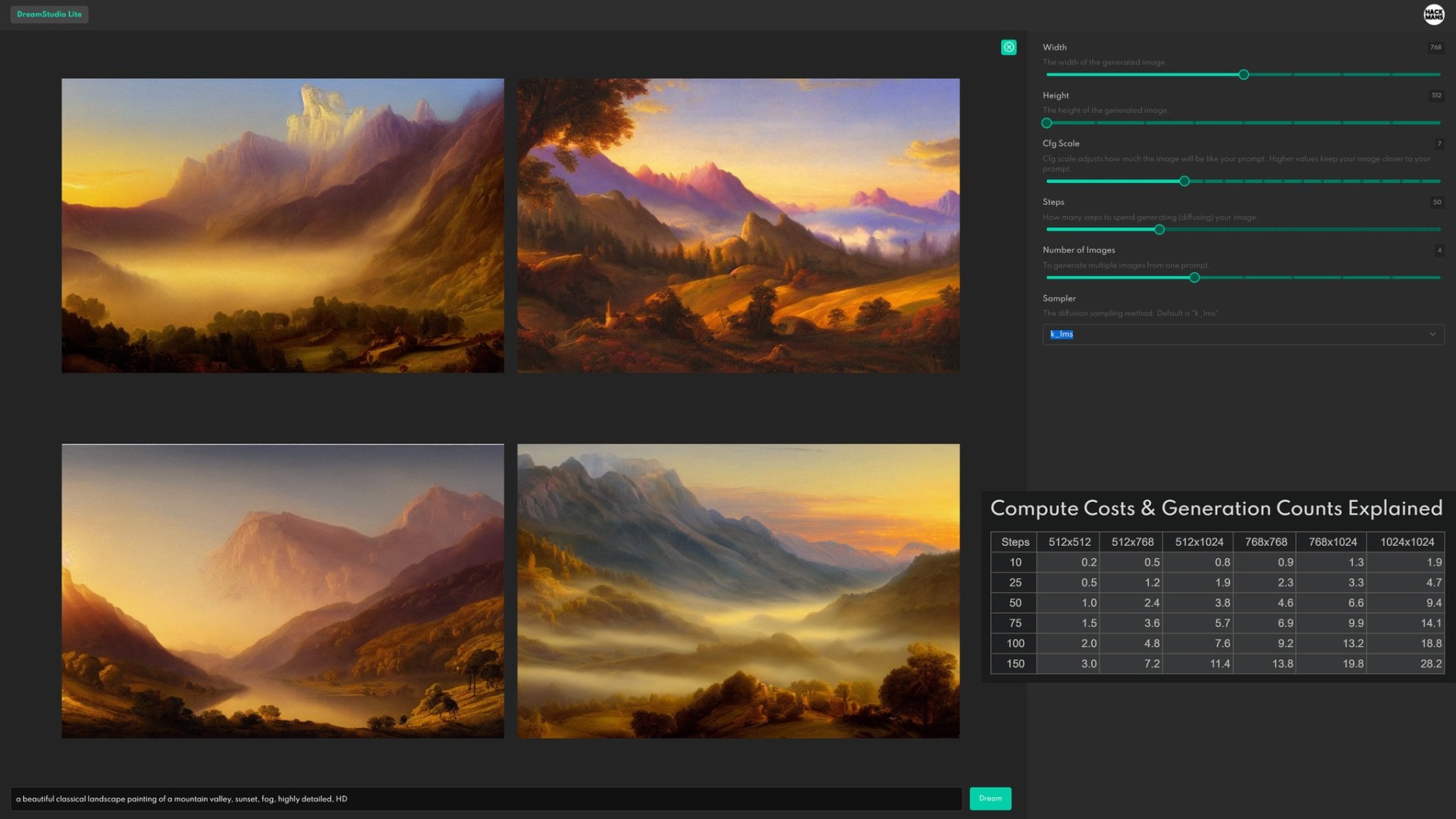This screenshot has height=819, width=1456.
Task: Open the bottom-right misty valley image
Action: tap(738, 591)
